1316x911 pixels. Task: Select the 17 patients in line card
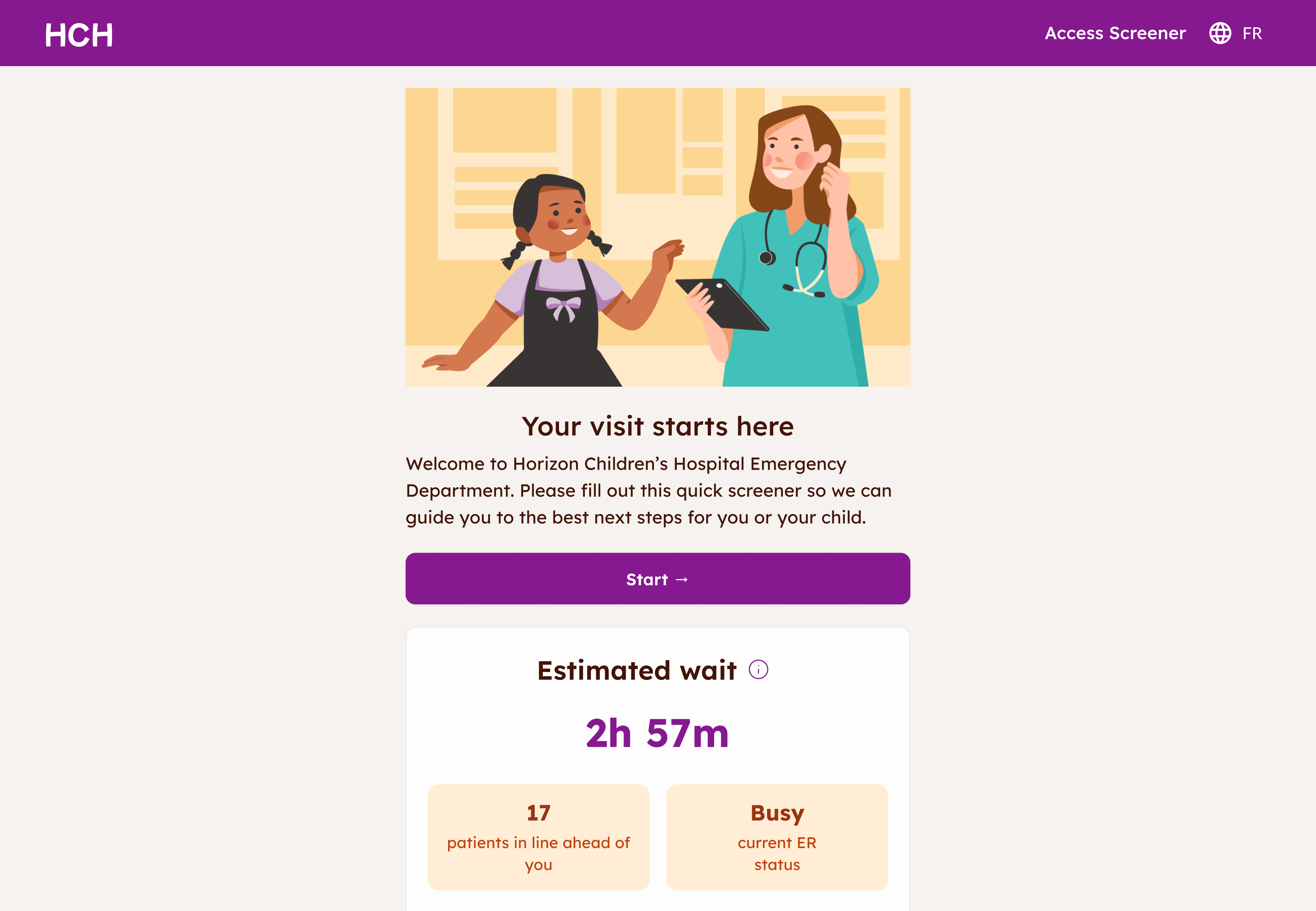[x=538, y=837]
